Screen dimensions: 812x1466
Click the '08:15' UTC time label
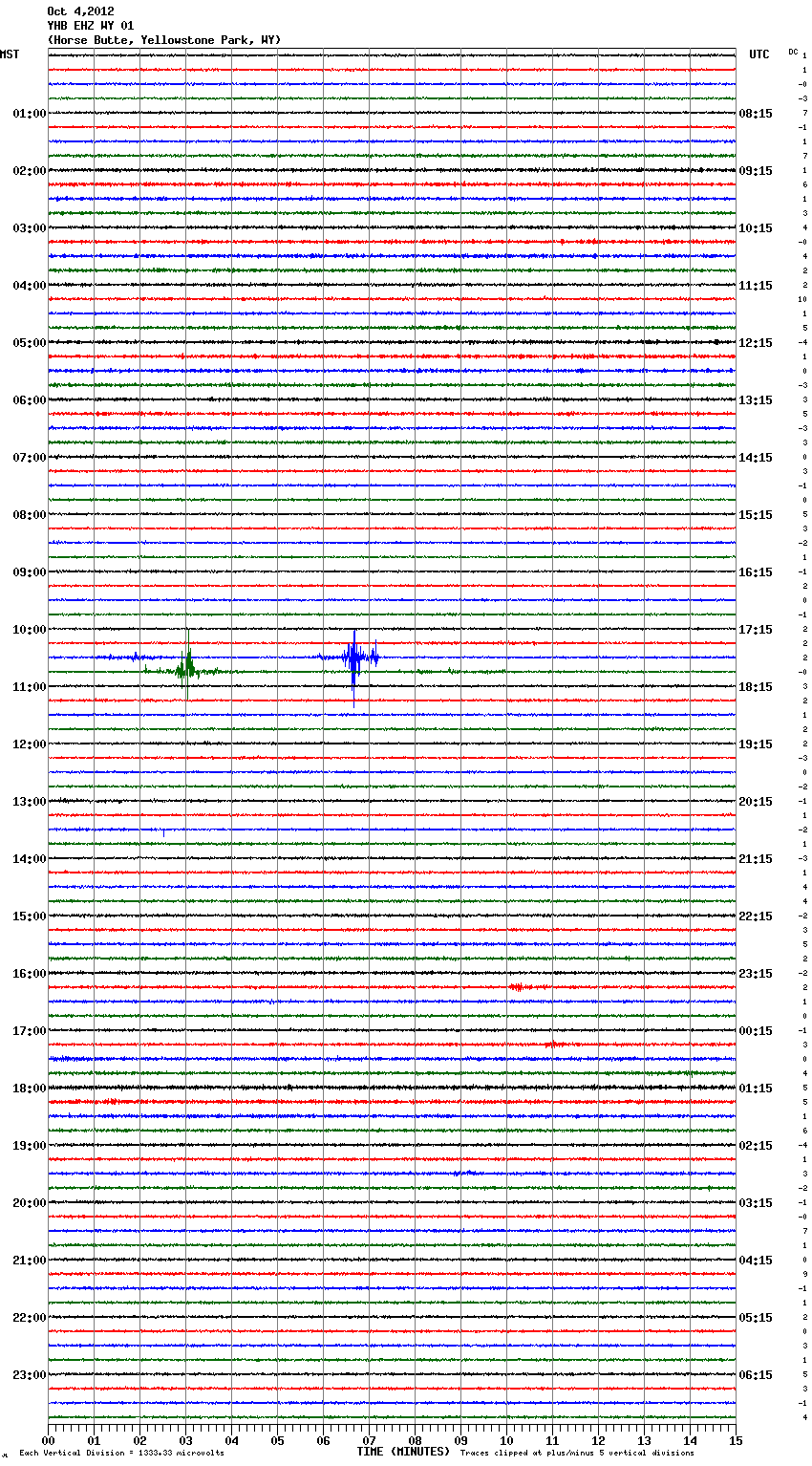(756, 114)
